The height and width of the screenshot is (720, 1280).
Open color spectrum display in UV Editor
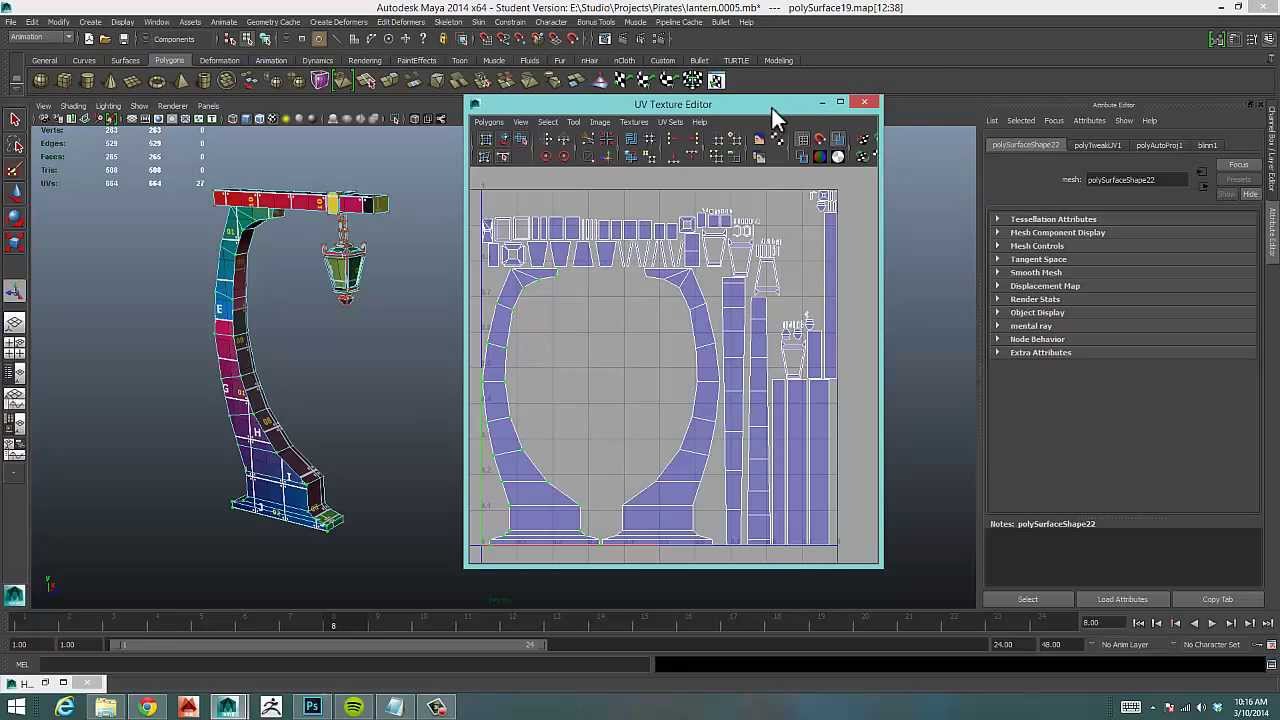point(820,156)
